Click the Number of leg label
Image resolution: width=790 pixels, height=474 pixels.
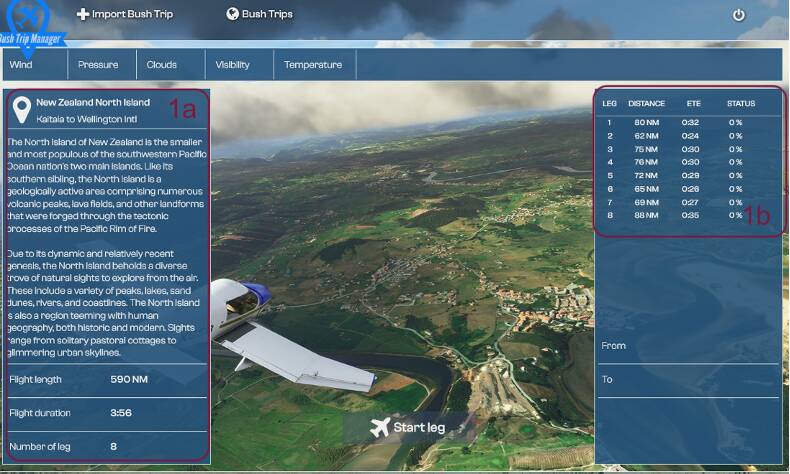[40, 446]
